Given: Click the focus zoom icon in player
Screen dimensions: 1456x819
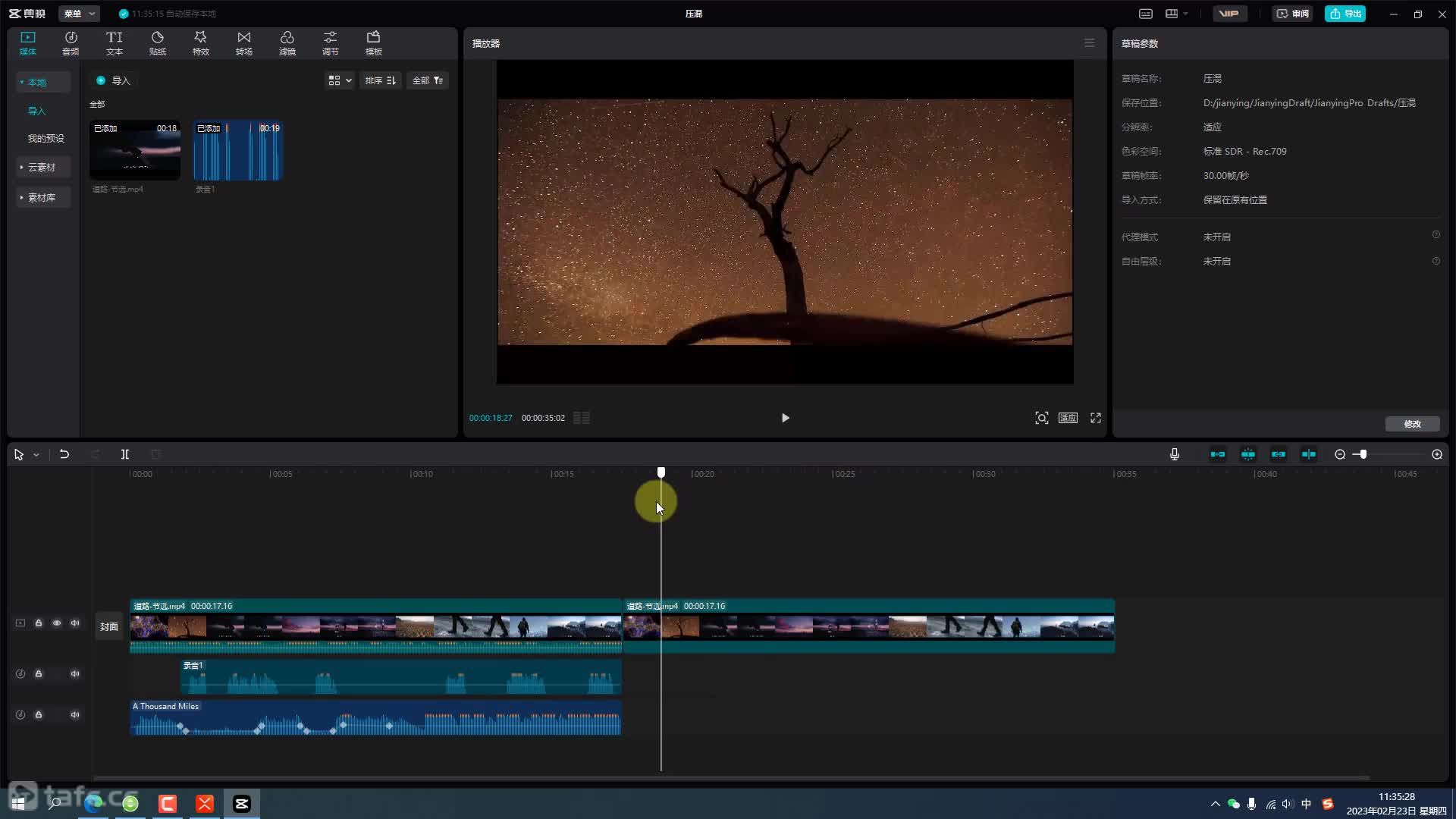Looking at the screenshot, I should pos(1041,418).
